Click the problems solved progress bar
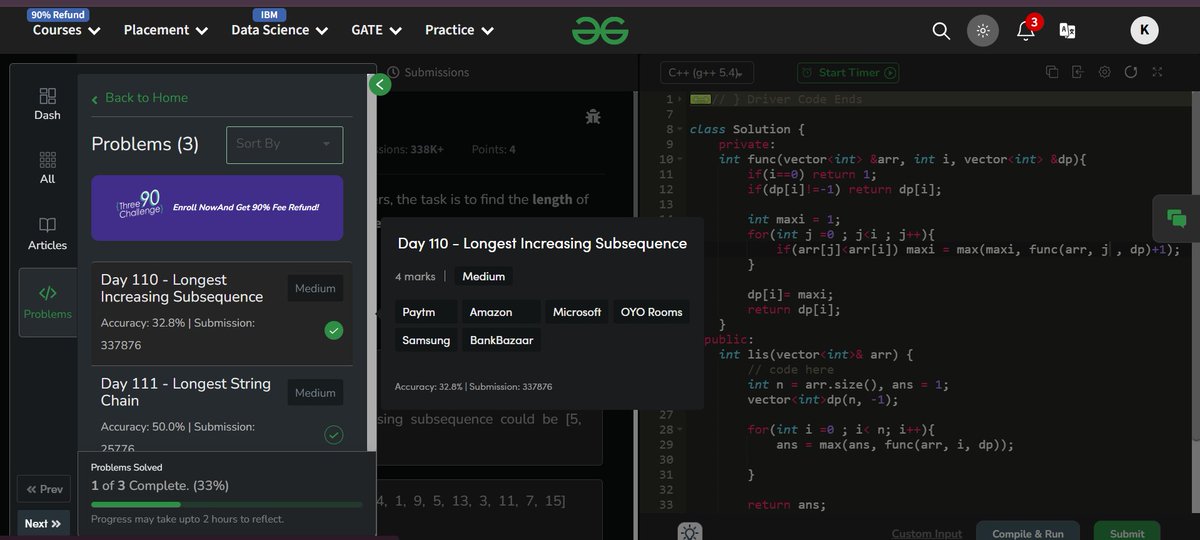This screenshot has width=1200, height=540. [226, 505]
